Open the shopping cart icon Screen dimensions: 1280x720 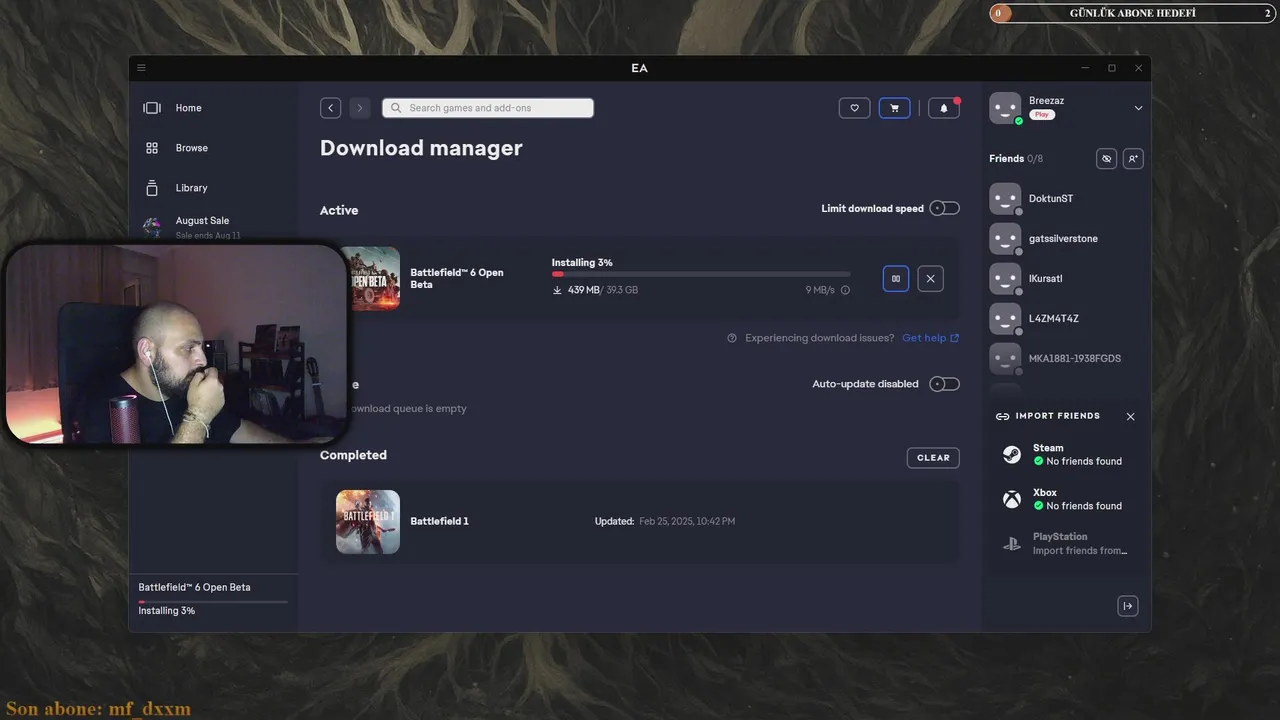click(894, 108)
